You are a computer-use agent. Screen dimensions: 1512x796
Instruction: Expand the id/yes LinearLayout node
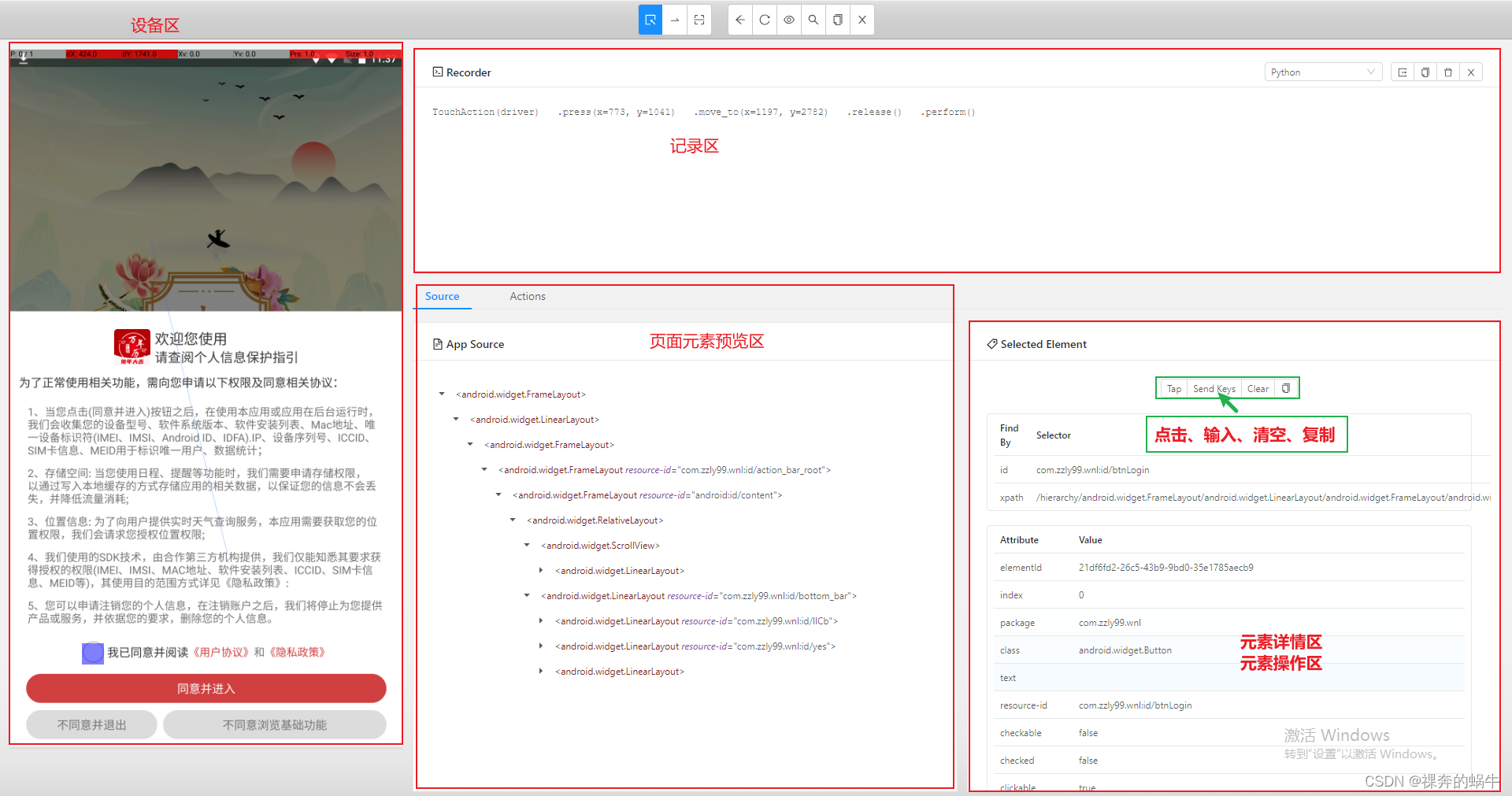pos(541,646)
